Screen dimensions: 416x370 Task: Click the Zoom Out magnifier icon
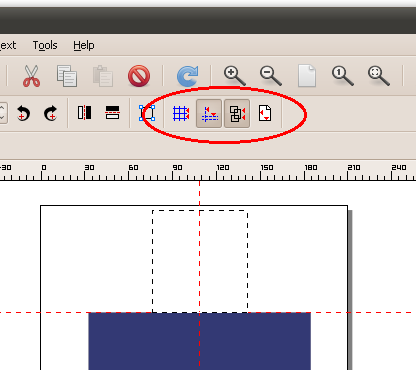click(271, 76)
